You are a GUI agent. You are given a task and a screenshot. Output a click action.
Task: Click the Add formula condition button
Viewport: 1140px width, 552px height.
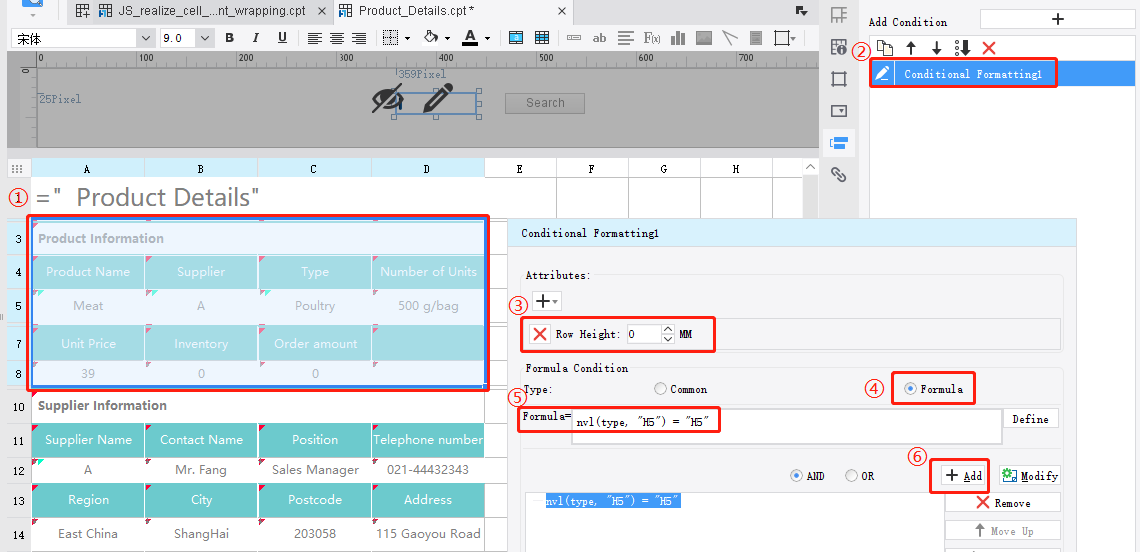point(965,476)
